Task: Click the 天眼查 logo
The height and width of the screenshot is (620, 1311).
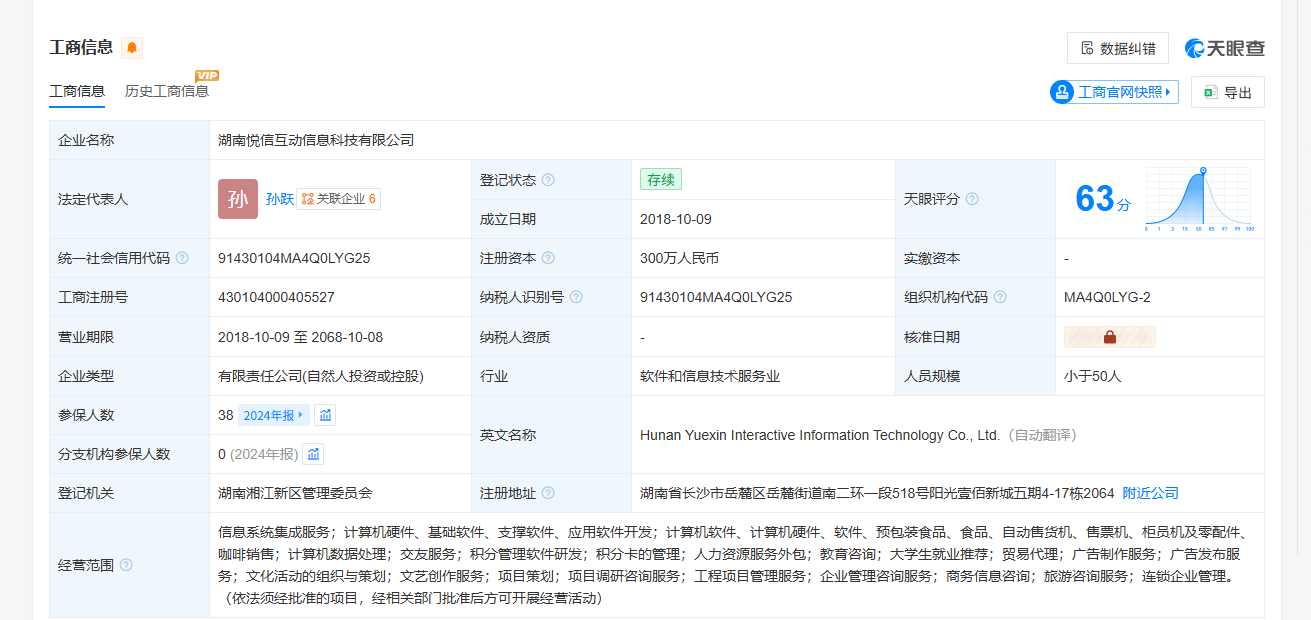Action: point(1224,48)
